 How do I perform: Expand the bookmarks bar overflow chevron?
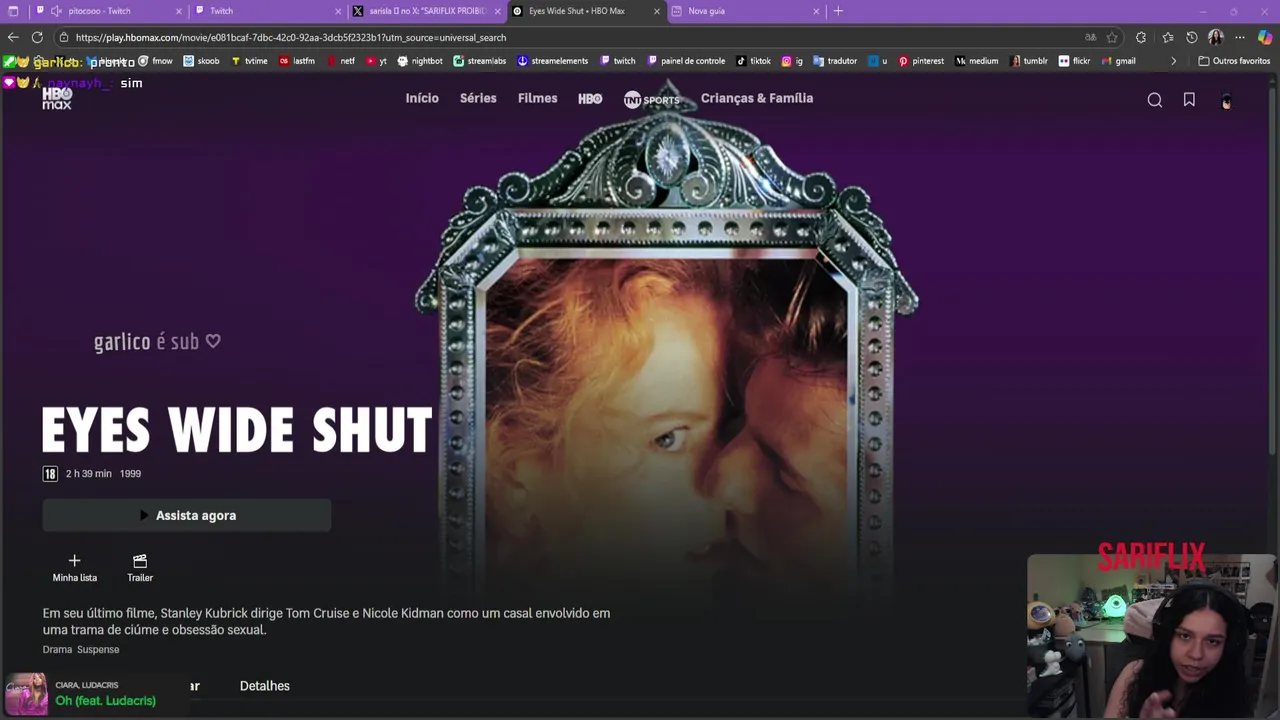1173,61
